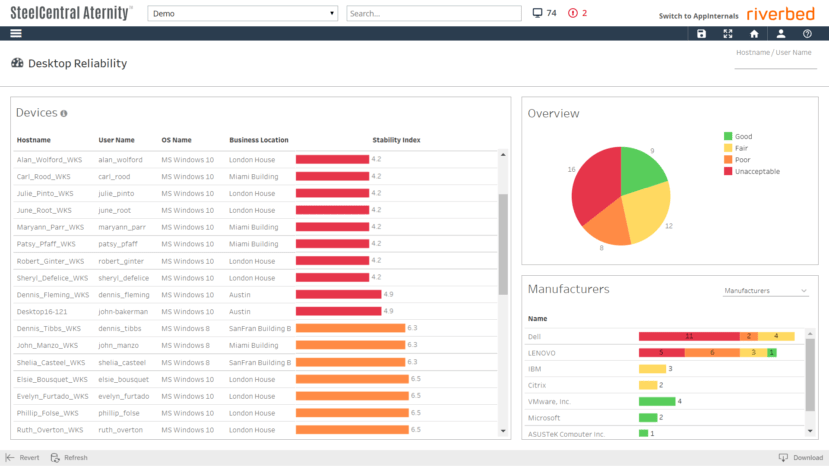Click Ruth_Overton_WKS hostname
This screenshot has width=829, height=466.
pyautogui.click(x=50, y=430)
